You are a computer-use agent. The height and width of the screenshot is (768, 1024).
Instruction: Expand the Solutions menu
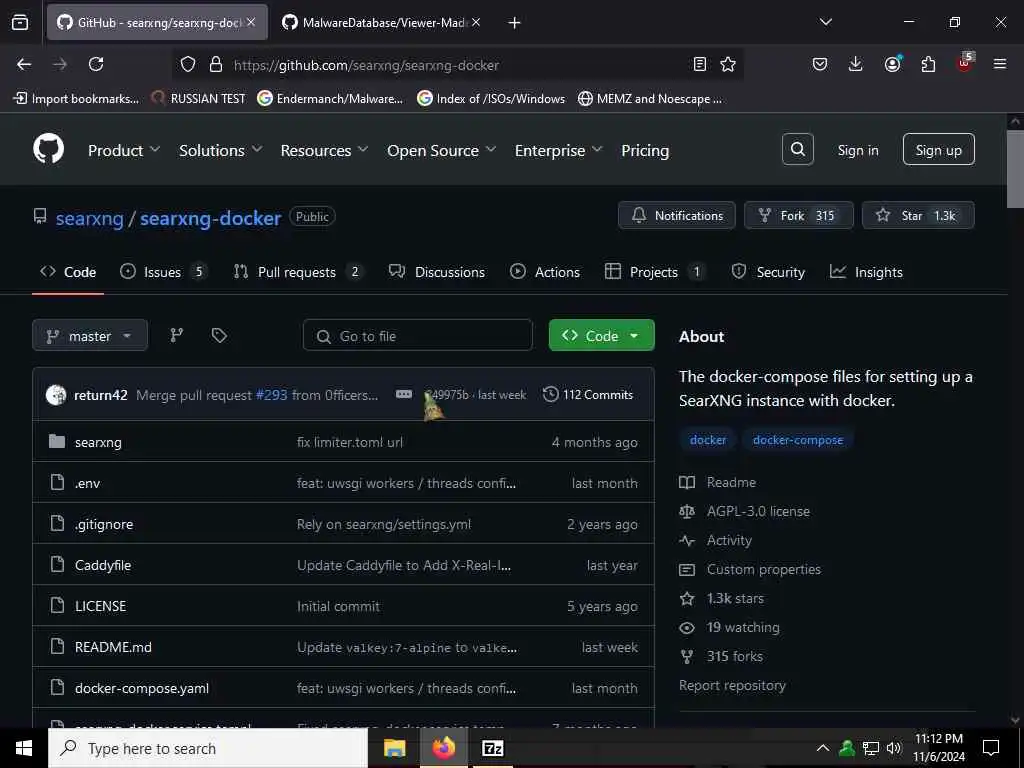pos(221,150)
